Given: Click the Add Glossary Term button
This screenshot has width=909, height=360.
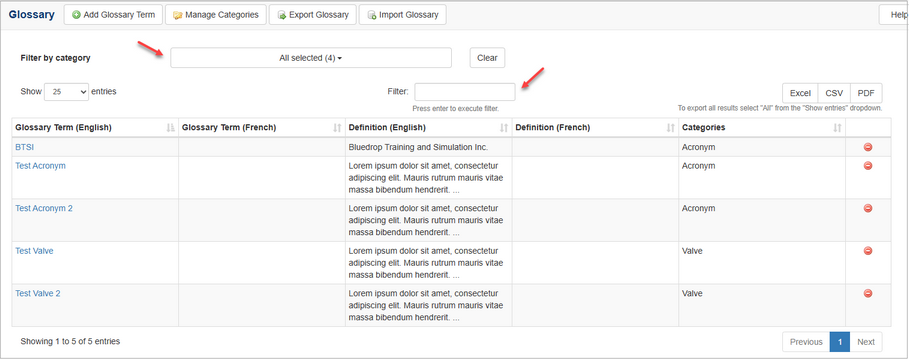Looking at the screenshot, I should (x=113, y=14).
